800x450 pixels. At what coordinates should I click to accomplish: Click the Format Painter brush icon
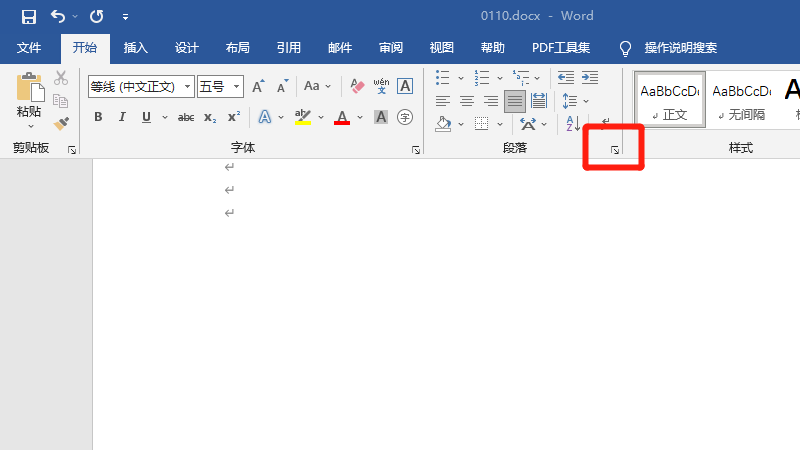61,124
